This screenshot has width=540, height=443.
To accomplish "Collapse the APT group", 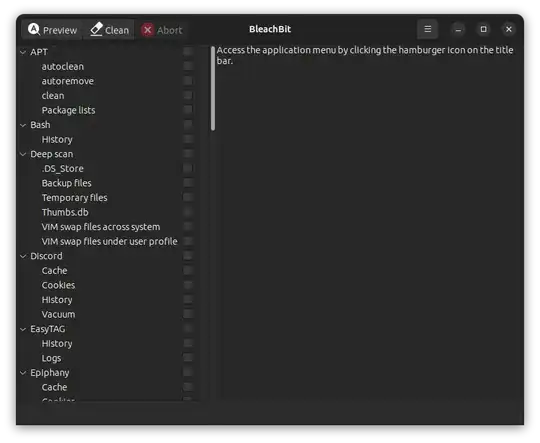I will coord(23,52).
